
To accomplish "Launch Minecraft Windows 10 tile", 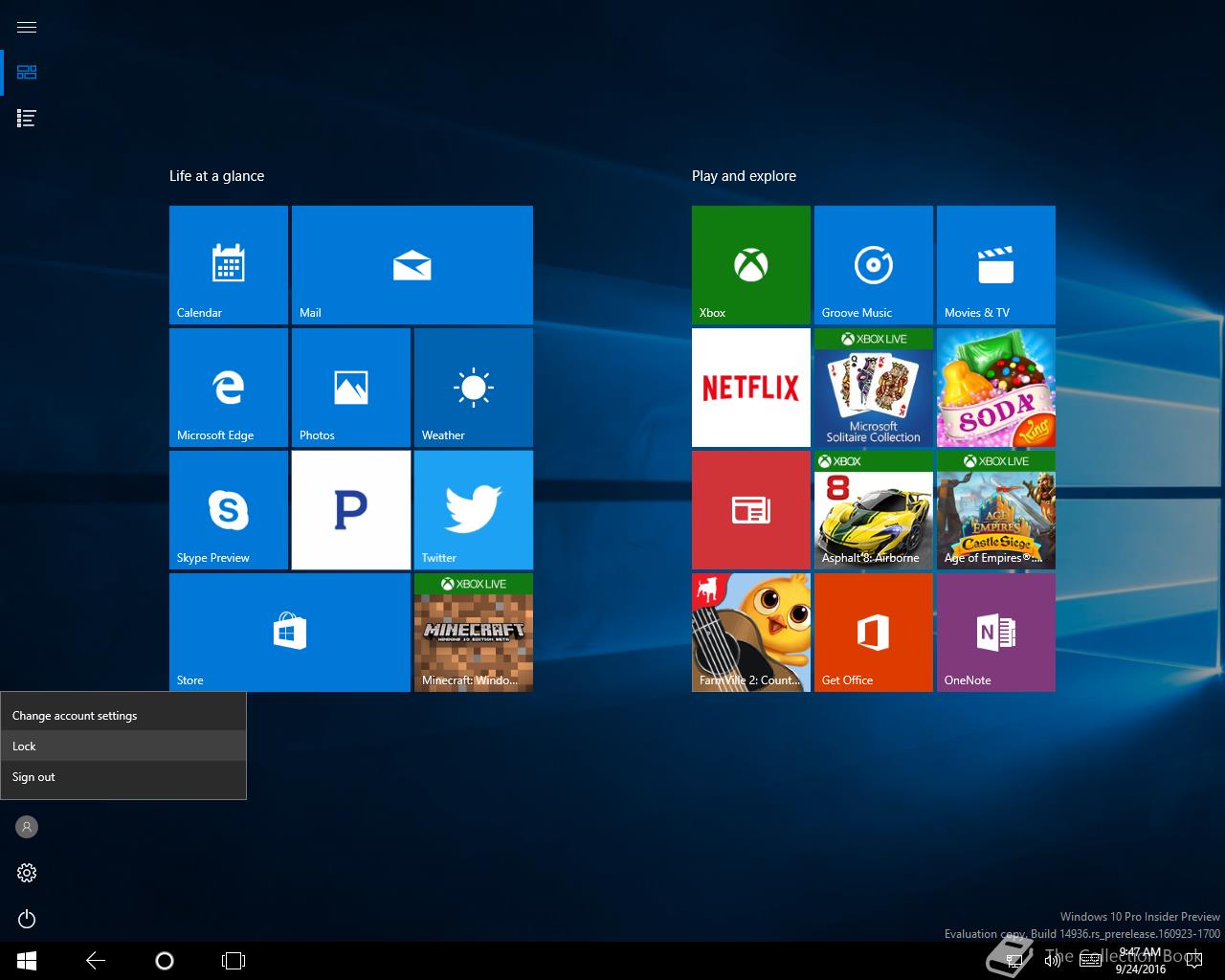I will [x=474, y=633].
